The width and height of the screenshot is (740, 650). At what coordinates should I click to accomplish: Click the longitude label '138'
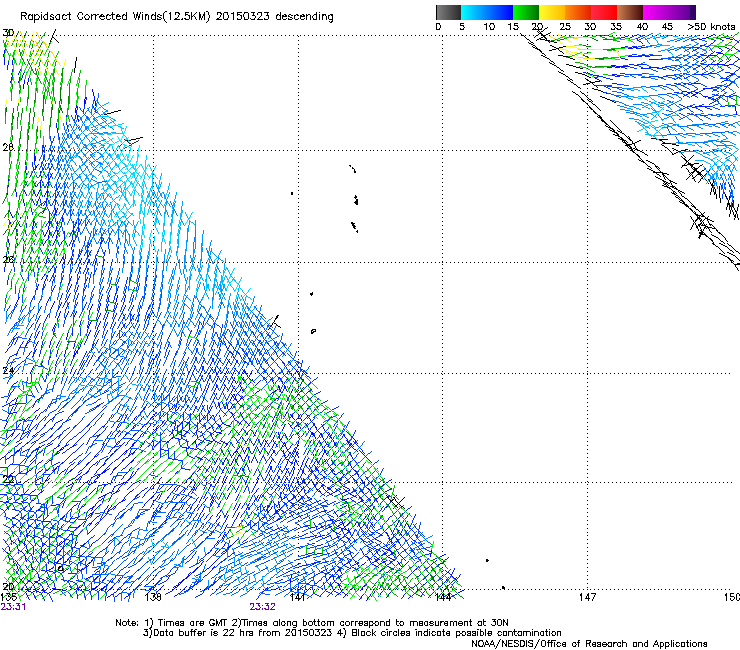pos(153,597)
